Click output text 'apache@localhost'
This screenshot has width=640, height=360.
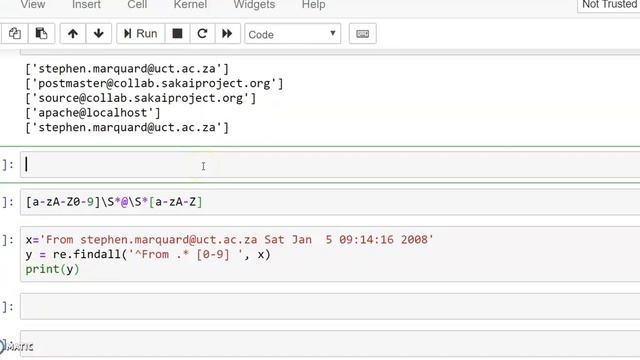(x=93, y=113)
